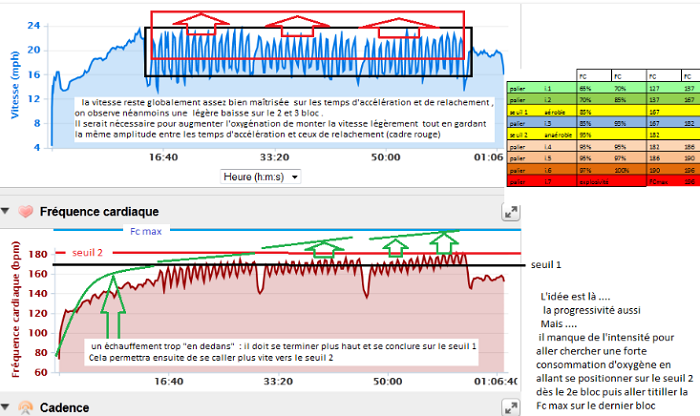Click the 50:00 mark on heart rate axis

[385, 381]
